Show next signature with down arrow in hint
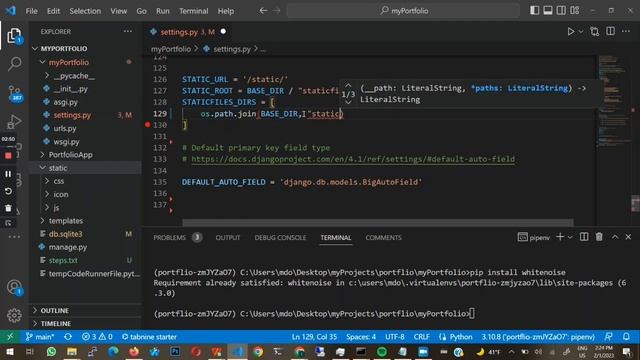The width and height of the screenshot is (640, 360). tap(348, 102)
